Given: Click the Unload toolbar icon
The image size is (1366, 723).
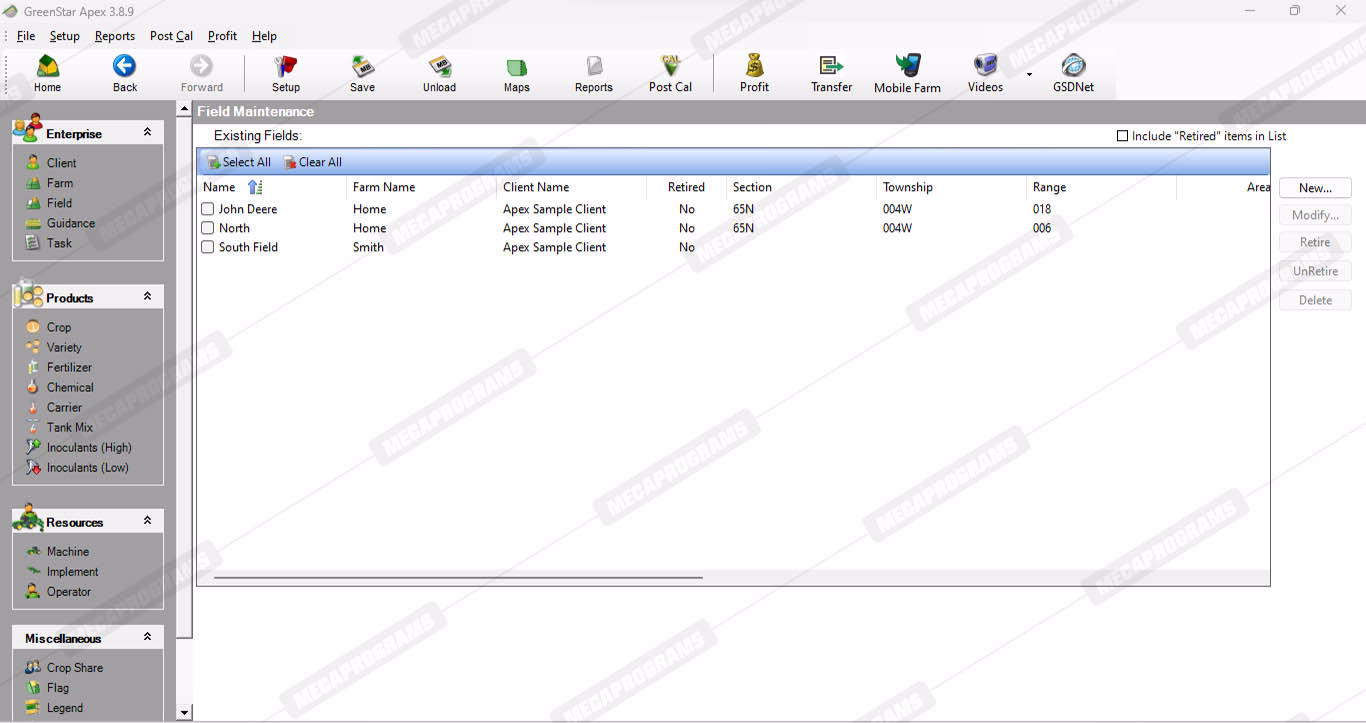Looking at the screenshot, I should (x=439, y=74).
